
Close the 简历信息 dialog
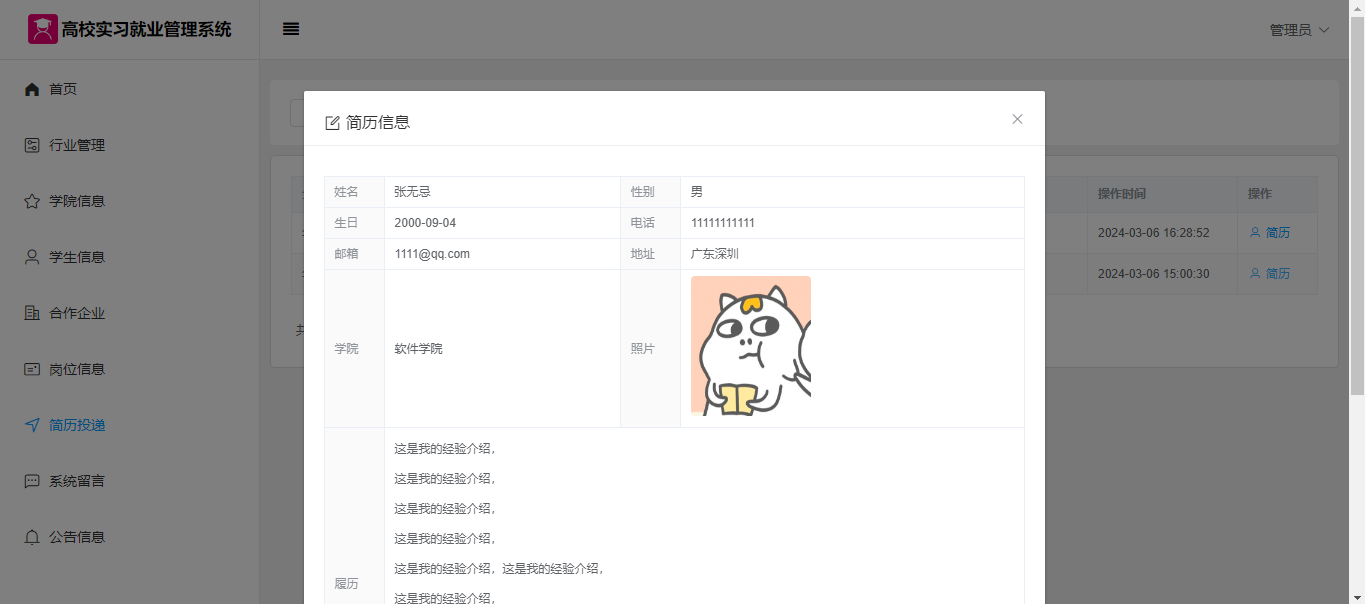tap(1017, 119)
